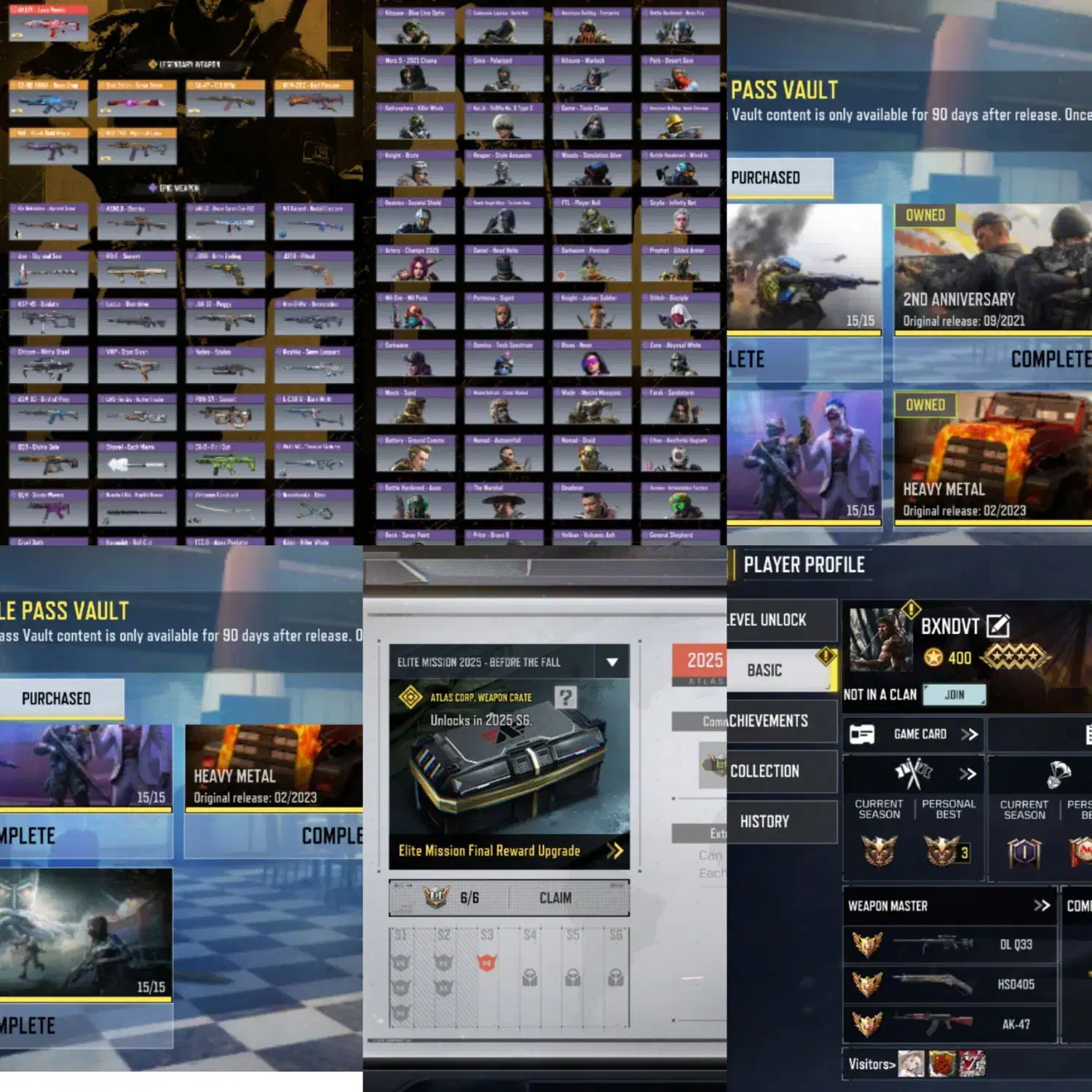The width and height of the screenshot is (1092, 1092).
Task: Select the parachute battle royale rank icon
Action: tap(1058, 775)
